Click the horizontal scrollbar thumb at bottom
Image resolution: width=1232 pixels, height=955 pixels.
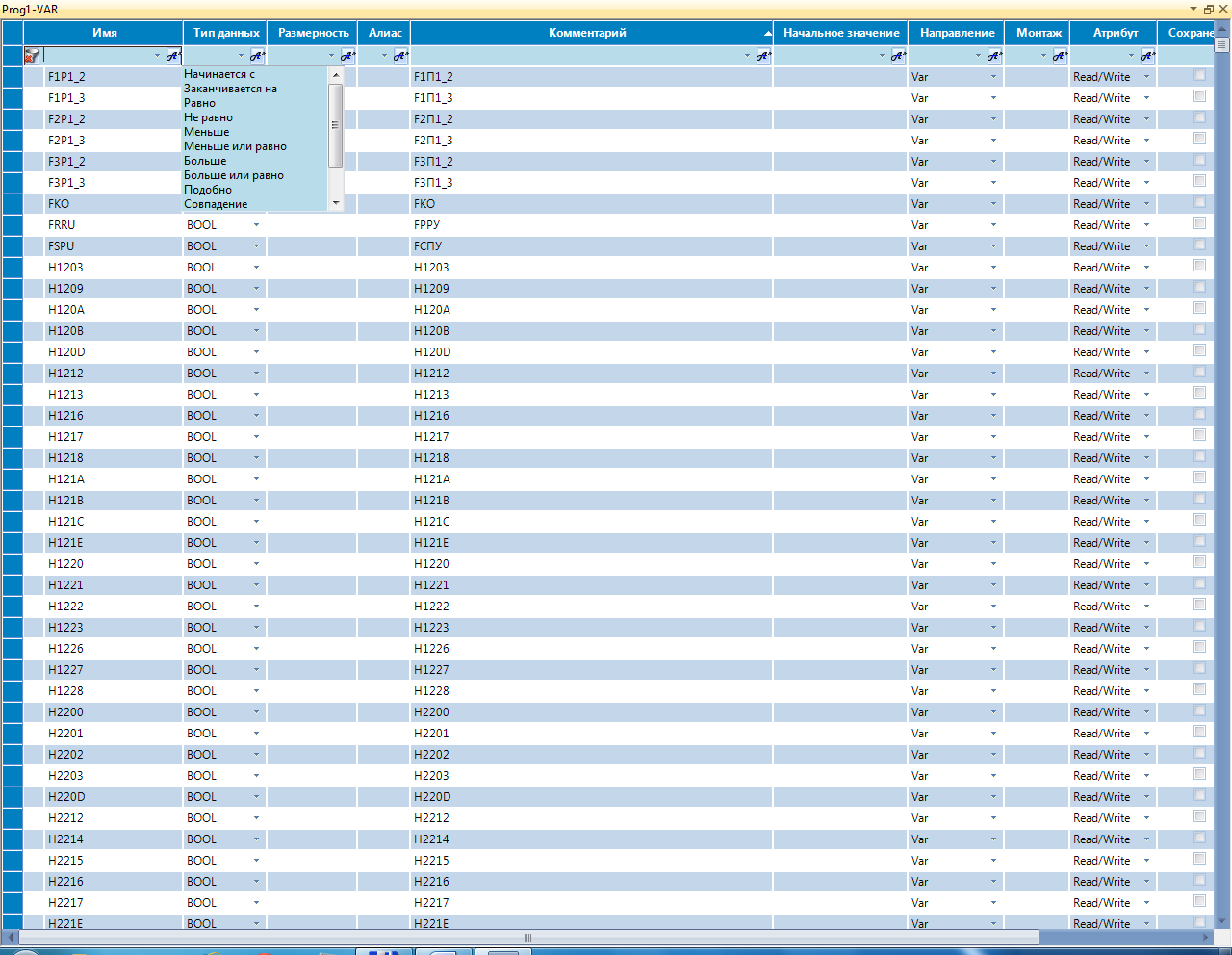[527, 938]
